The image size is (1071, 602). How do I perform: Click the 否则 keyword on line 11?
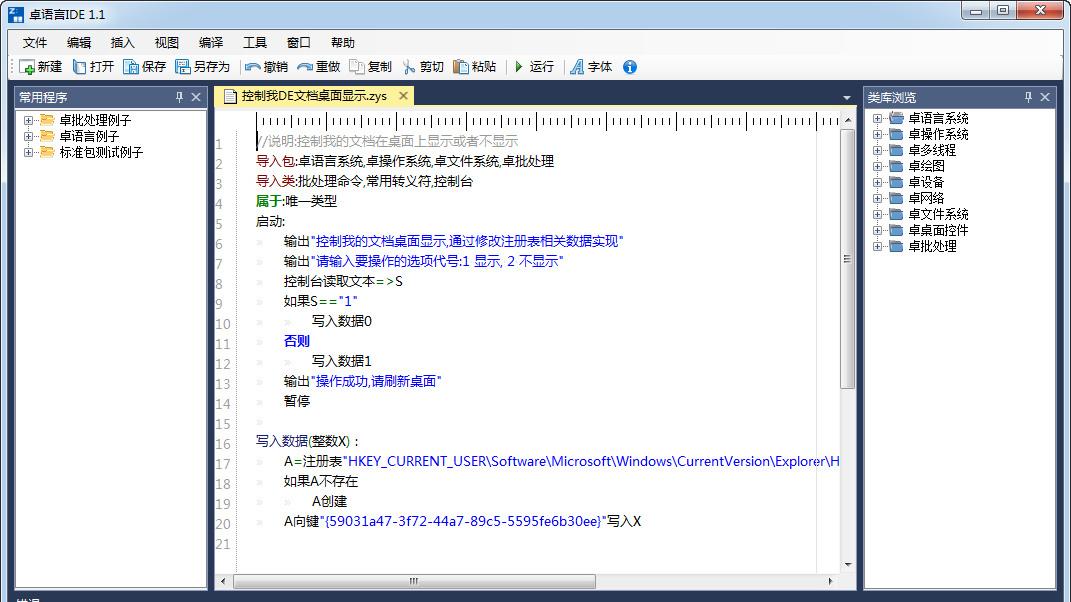point(297,341)
